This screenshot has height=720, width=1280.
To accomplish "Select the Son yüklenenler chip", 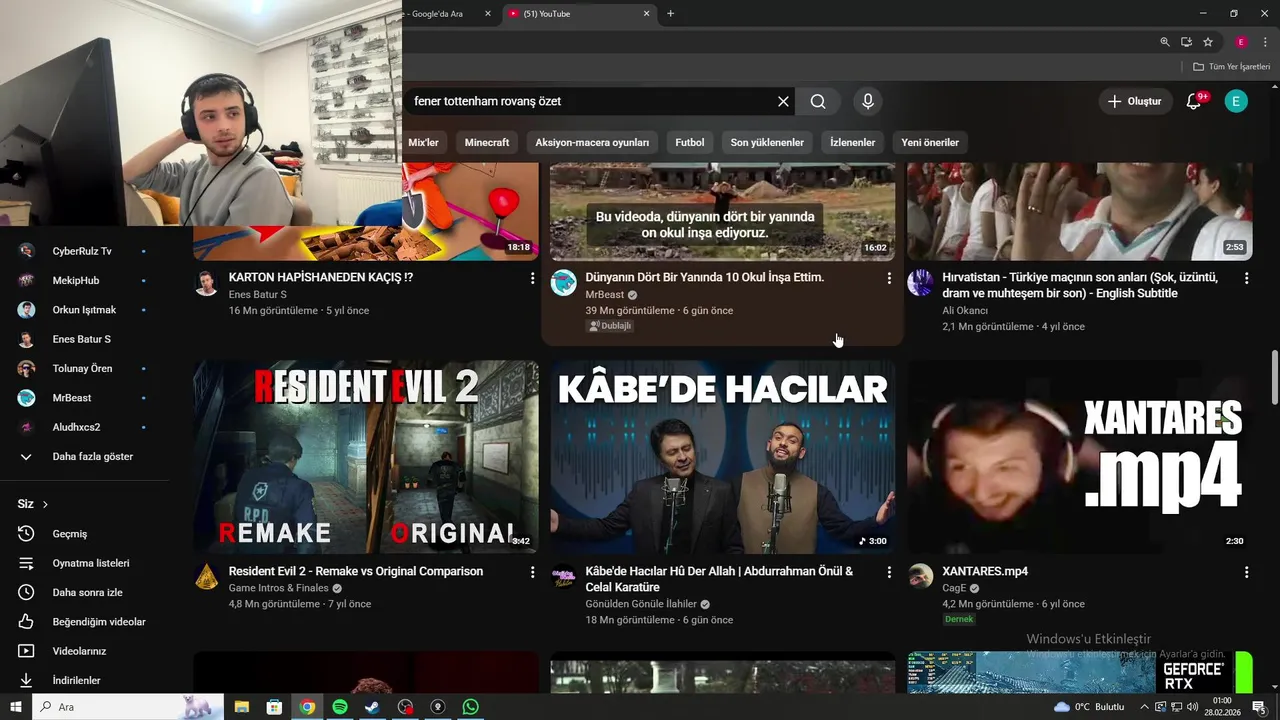I will click(767, 142).
